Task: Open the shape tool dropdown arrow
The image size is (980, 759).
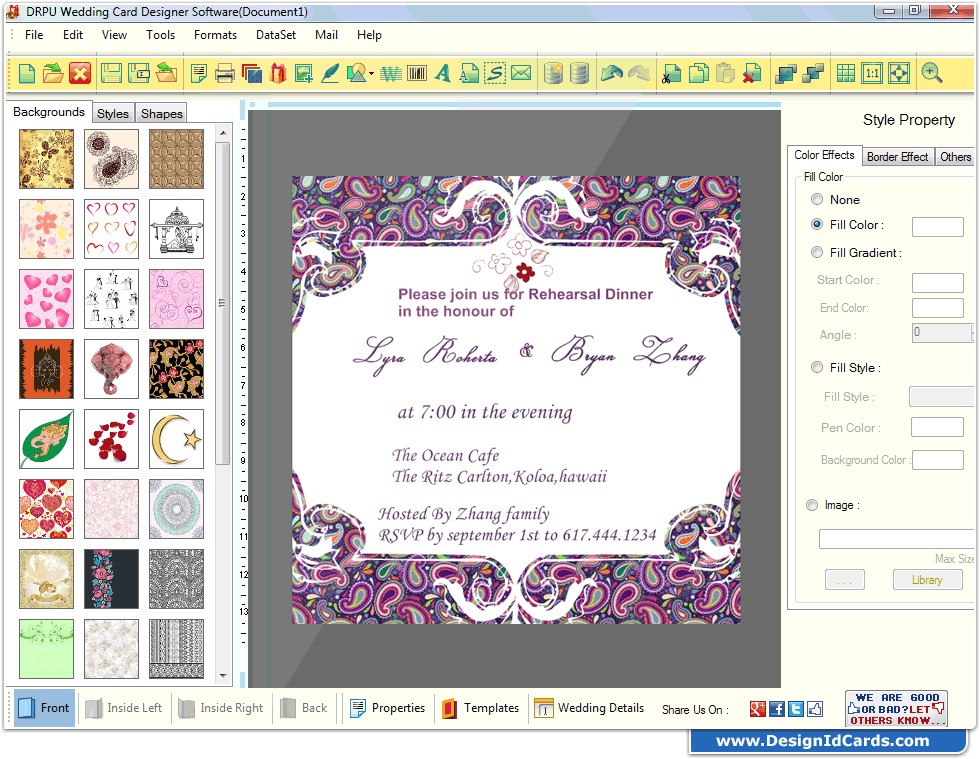Action: 370,73
